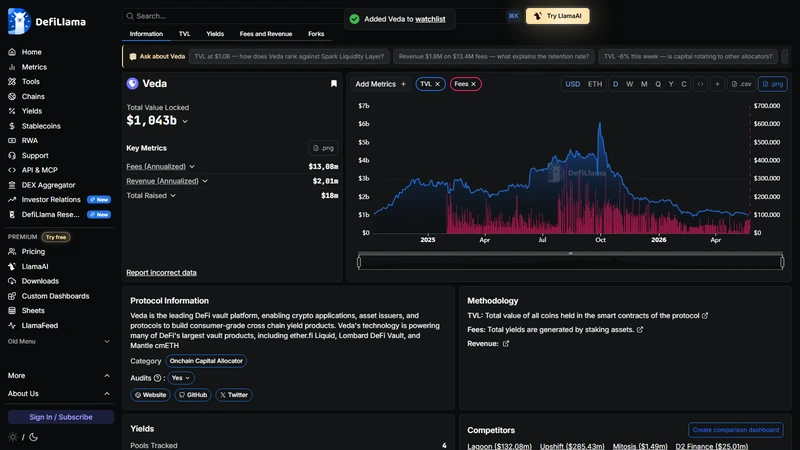Open DefiLlama Research sidebar item
The height and width of the screenshot is (450, 800).
(50, 215)
